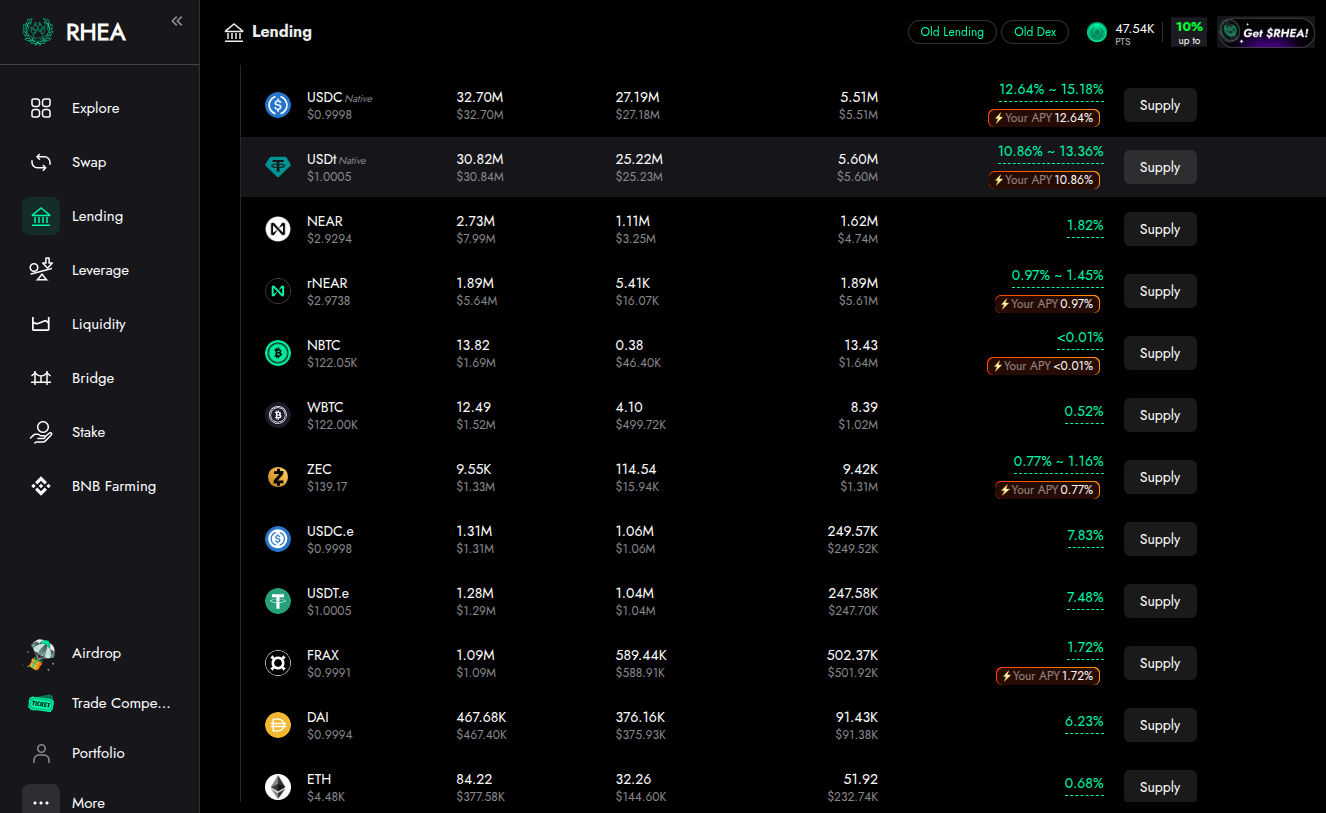
Task: Click Supply in NBTC row
Action: pyautogui.click(x=1160, y=353)
